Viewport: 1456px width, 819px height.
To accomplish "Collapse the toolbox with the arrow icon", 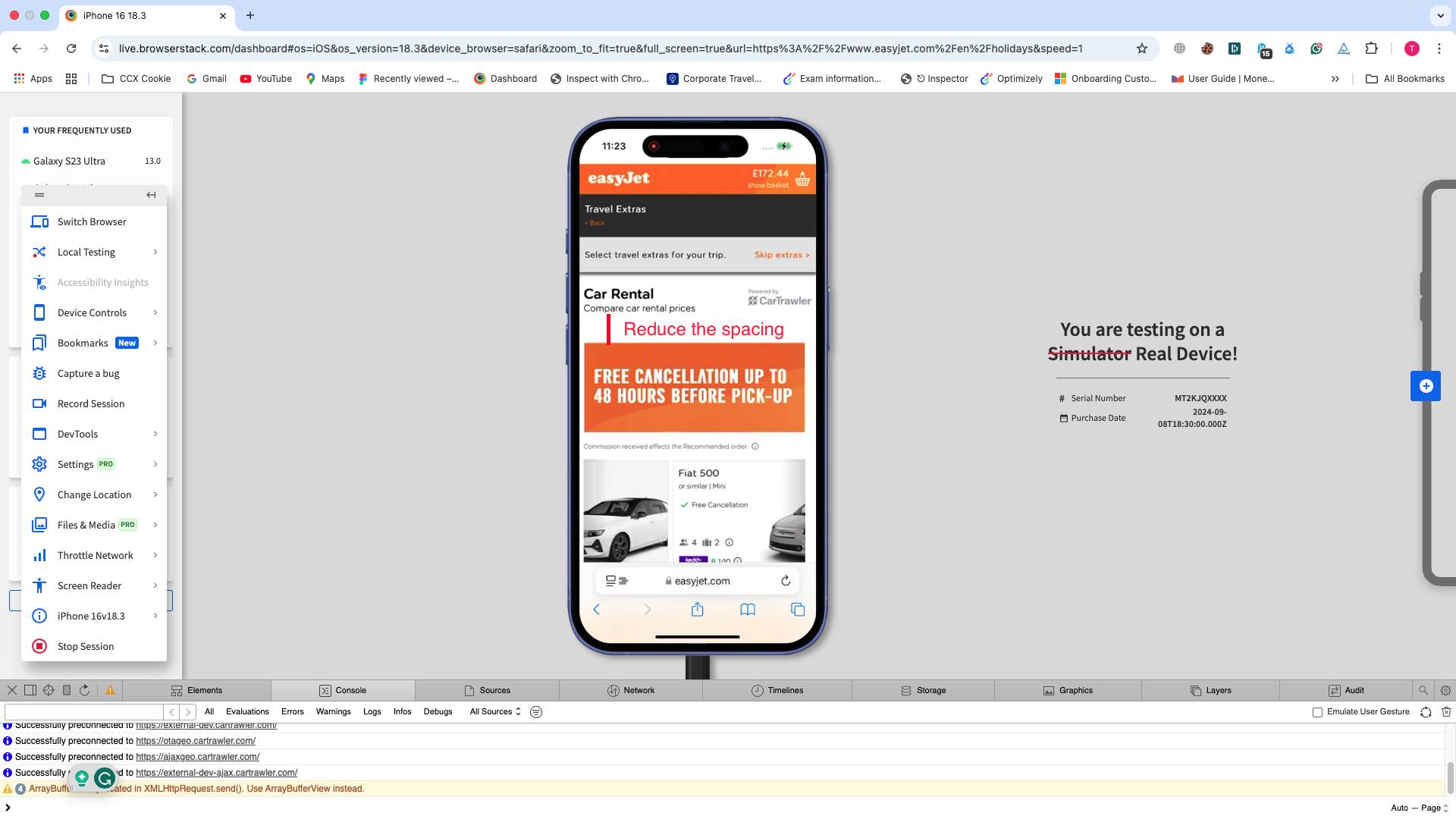I will click(x=151, y=195).
